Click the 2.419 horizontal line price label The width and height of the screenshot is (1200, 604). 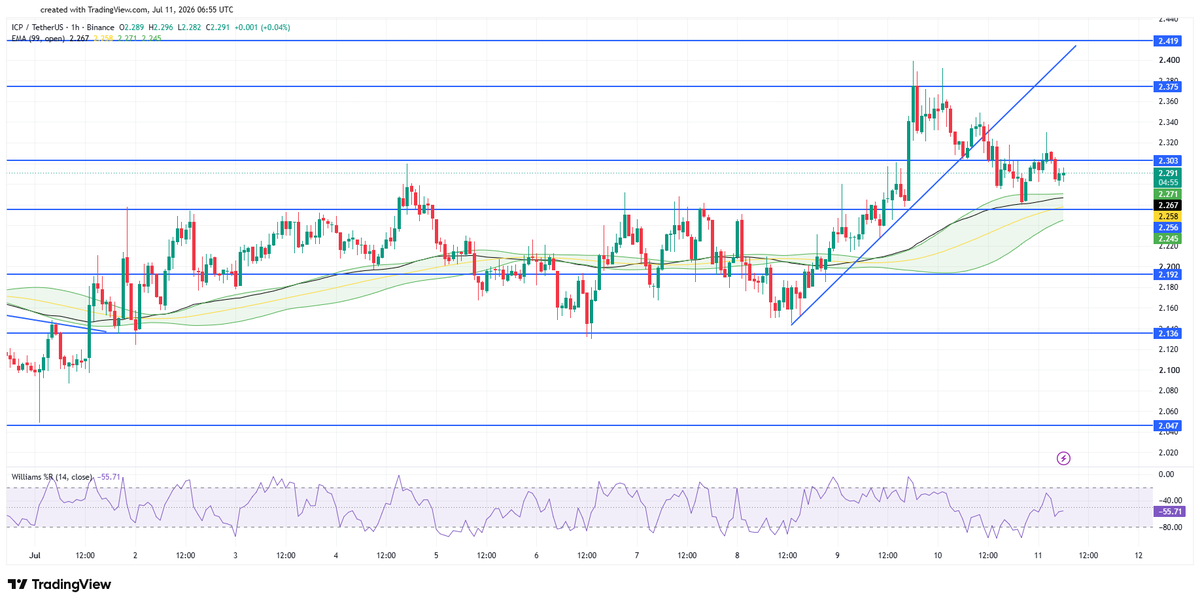1166,41
